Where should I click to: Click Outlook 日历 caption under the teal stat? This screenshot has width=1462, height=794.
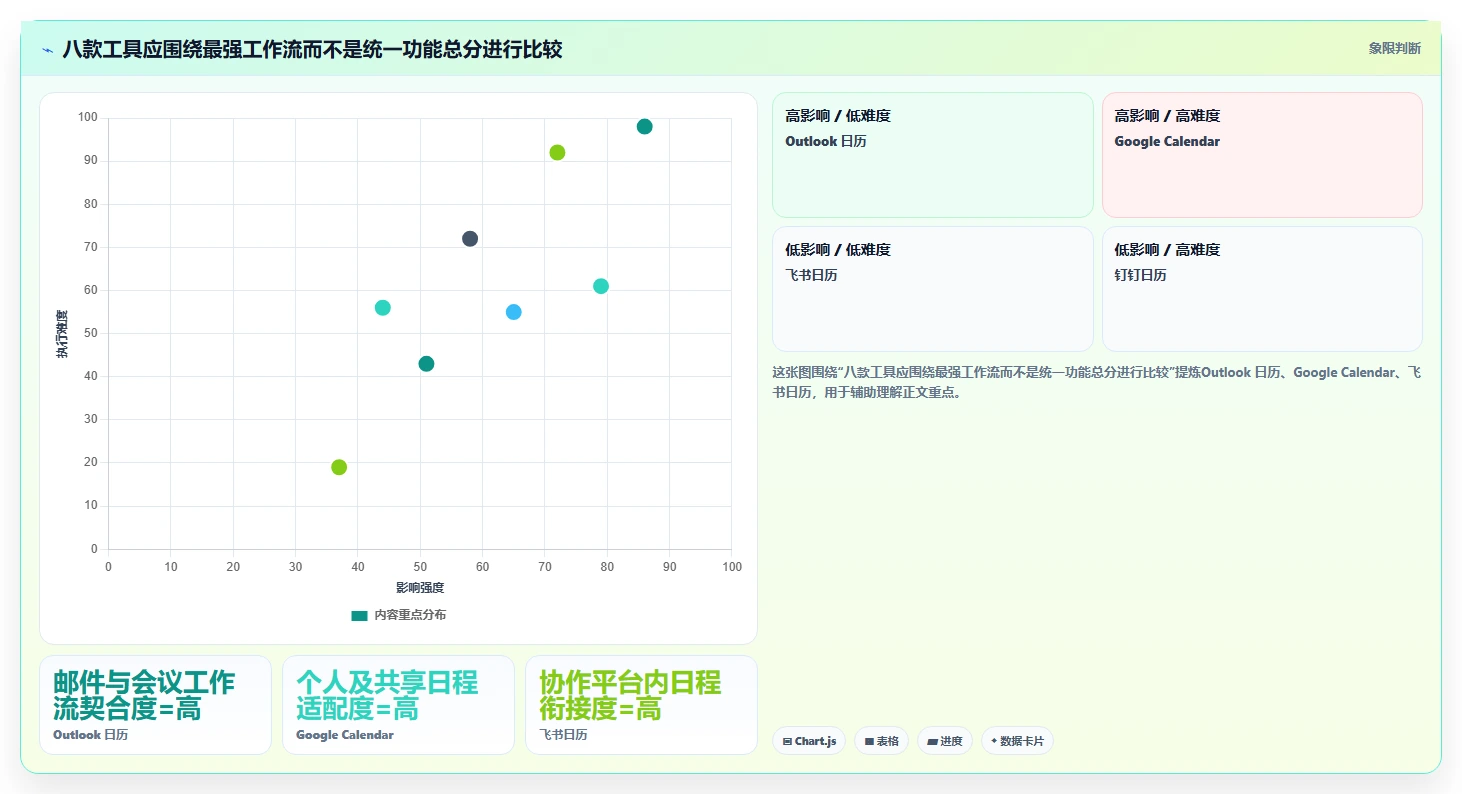tap(91, 735)
